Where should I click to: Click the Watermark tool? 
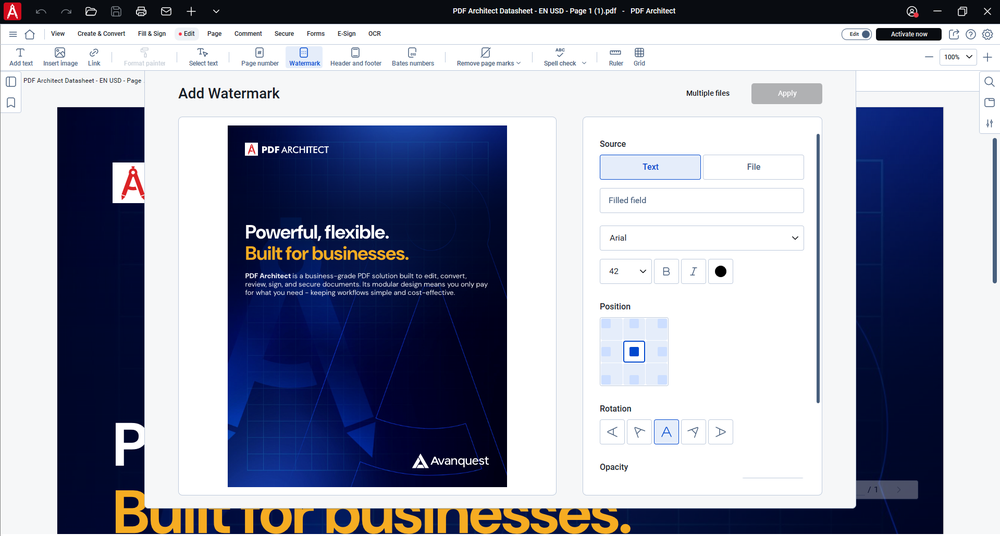point(304,57)
